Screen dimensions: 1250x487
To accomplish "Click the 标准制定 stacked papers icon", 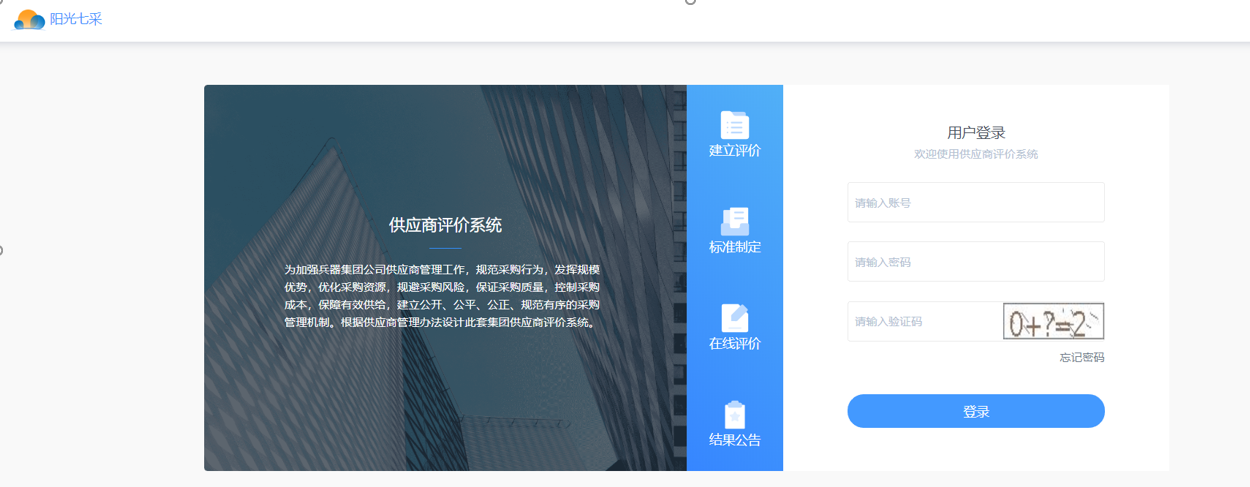I will pos(735,221).
